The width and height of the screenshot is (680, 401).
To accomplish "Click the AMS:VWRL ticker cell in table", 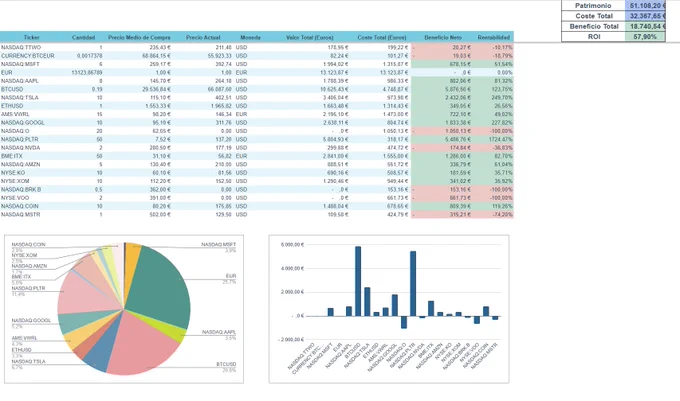I will [x=15, y=114].
